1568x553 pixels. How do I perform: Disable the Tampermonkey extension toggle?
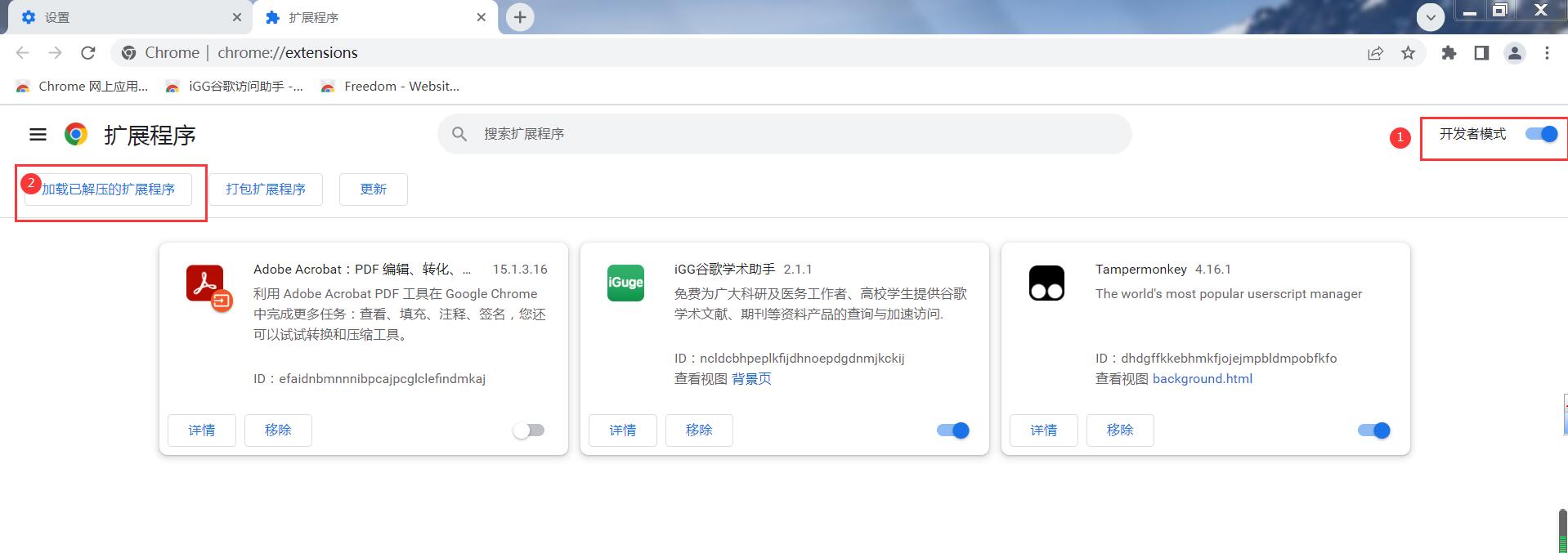coord(1374,430)
